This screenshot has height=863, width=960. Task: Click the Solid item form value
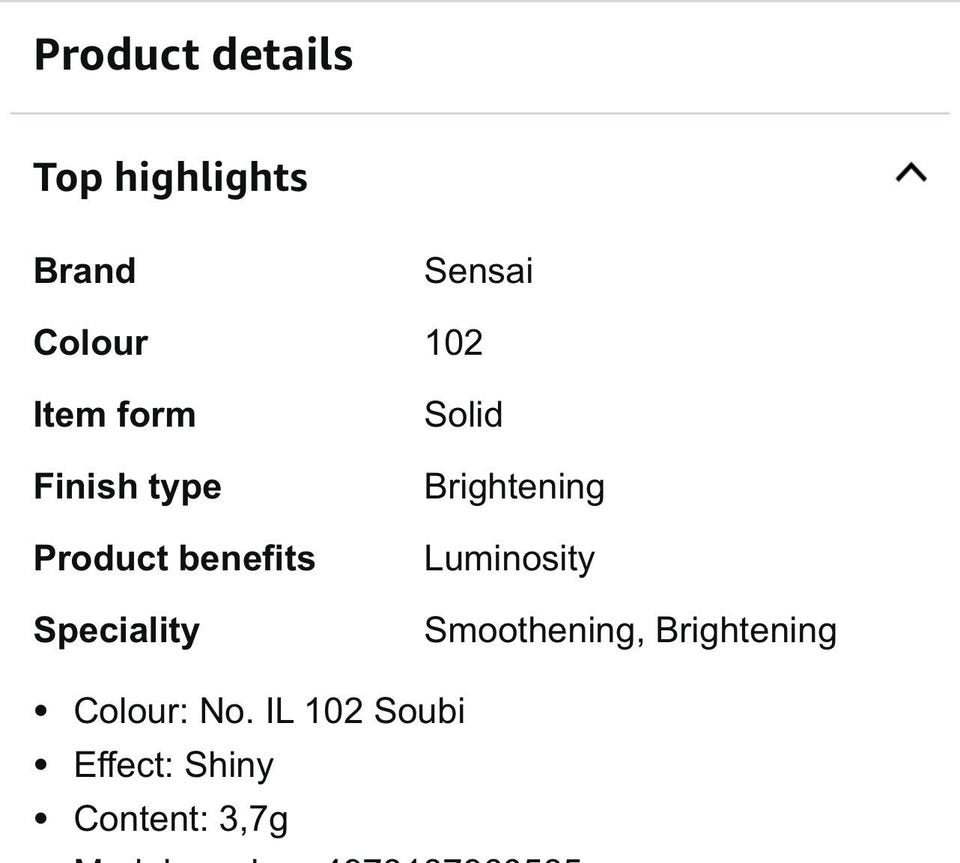click(x=463, y=415)
